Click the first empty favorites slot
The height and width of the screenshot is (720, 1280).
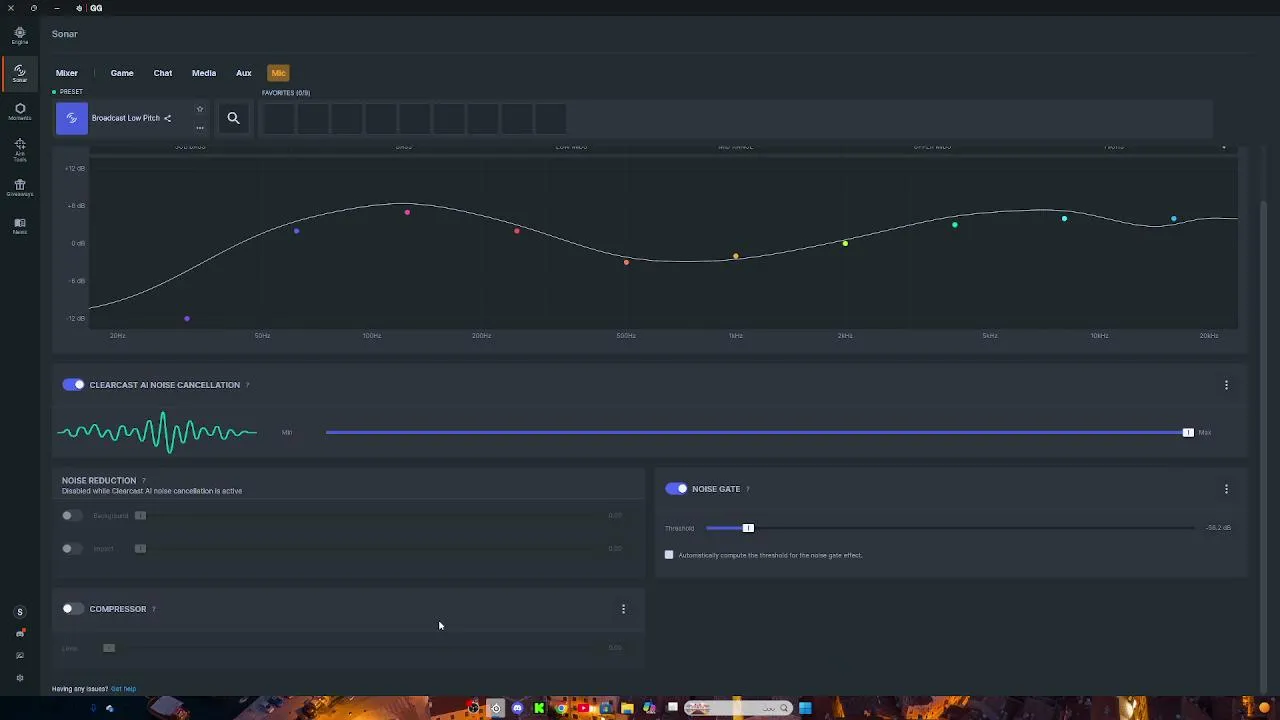point(279,119)
